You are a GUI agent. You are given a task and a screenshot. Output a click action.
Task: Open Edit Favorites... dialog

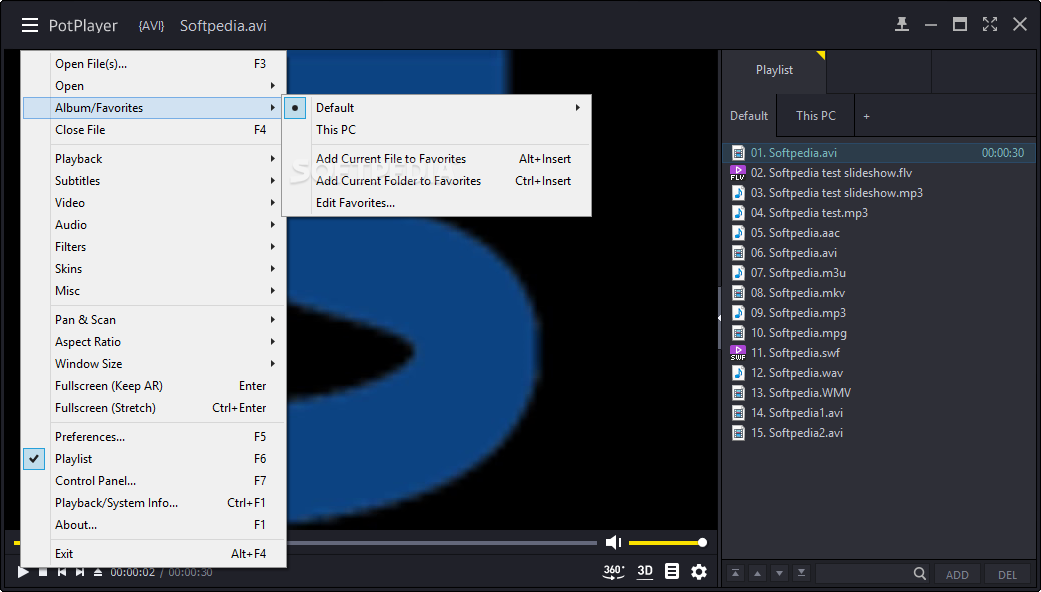point(438,202)
